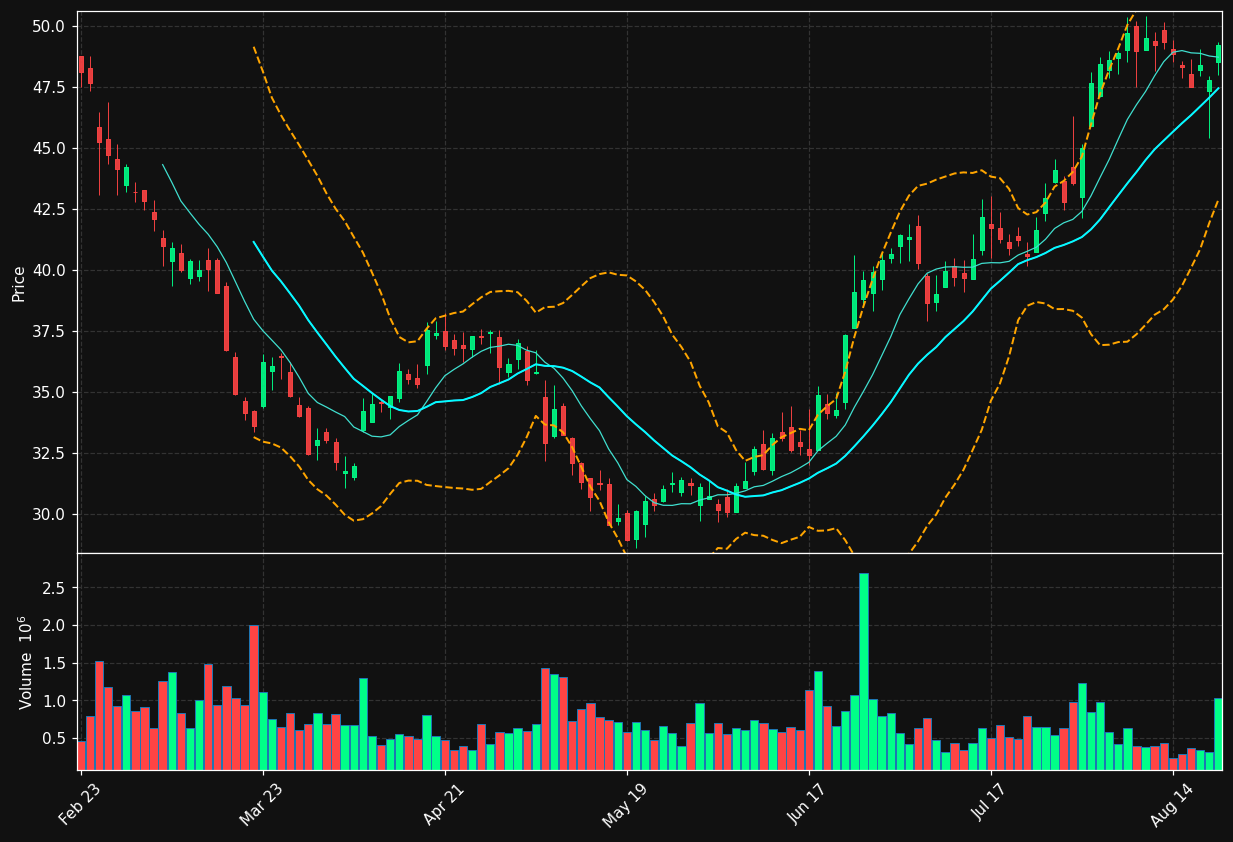Click the Aug 14 date label

point(1170,805)
